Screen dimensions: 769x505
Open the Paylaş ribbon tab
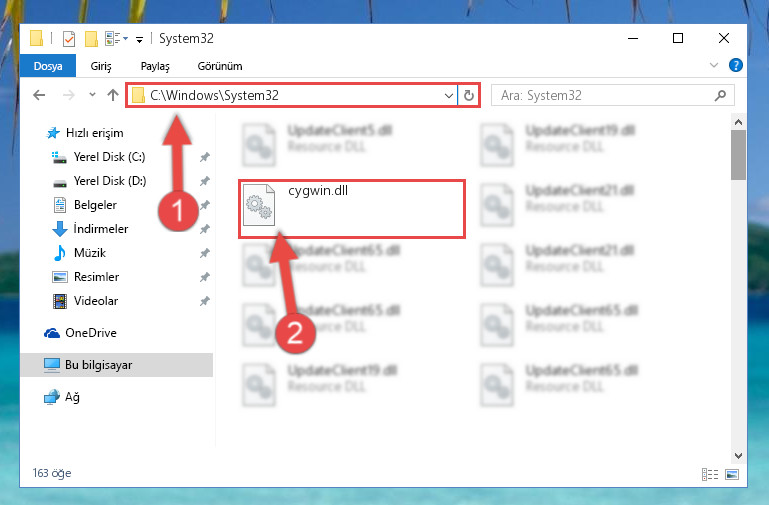pos(155,66)
